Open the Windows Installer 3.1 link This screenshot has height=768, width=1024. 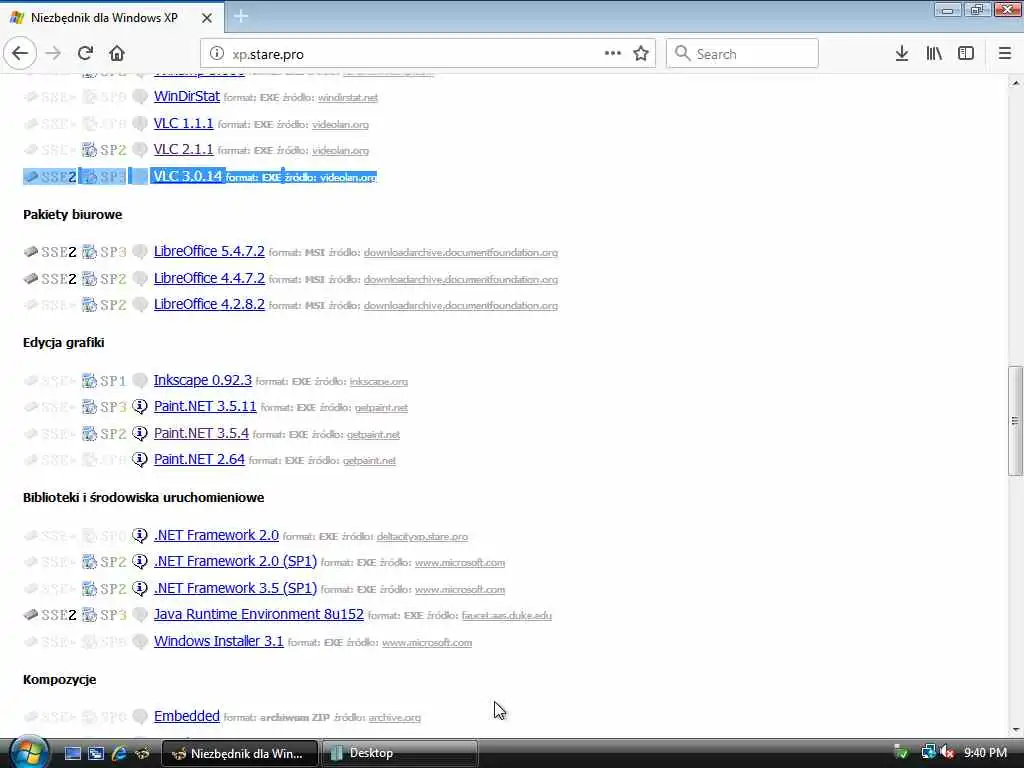coord(219,641)
